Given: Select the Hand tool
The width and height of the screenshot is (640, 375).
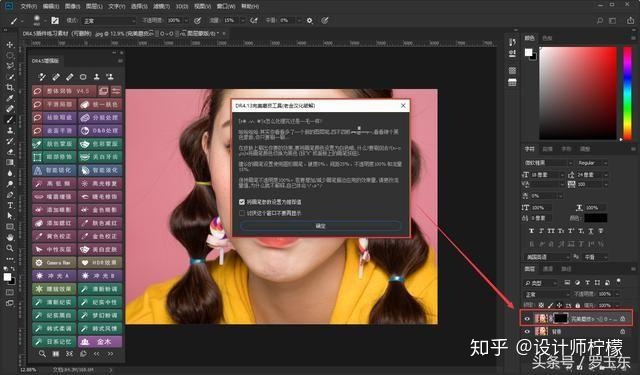Looking at the screenshot, I should [10, 237].
